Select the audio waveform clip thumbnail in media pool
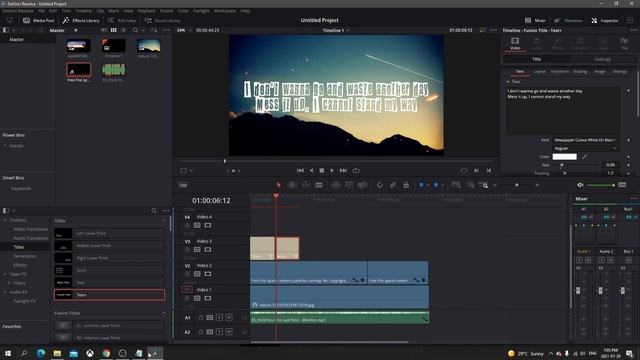The width and height of the screenshot is (640, 360). 113,70
